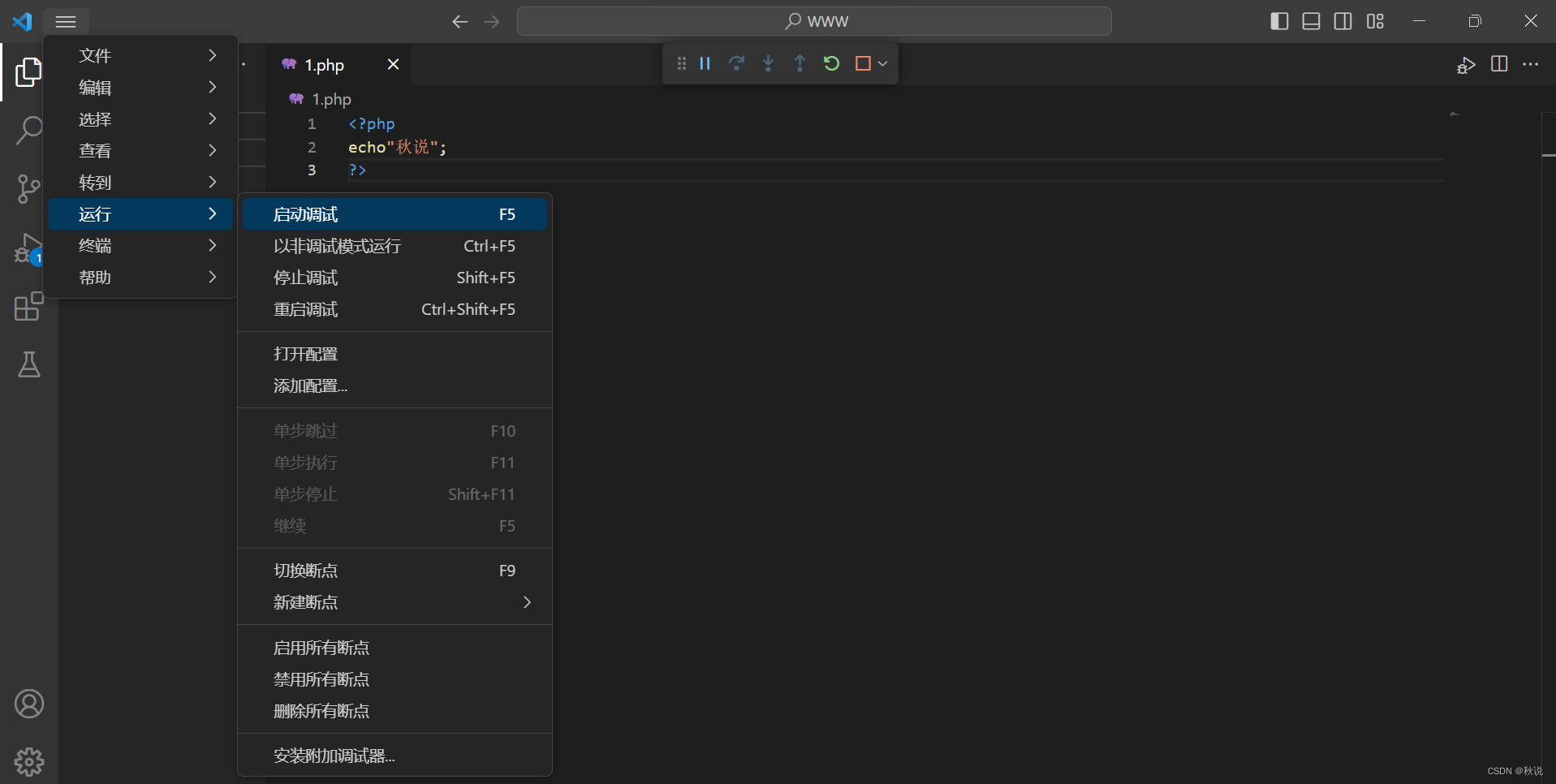This screenshot has height=784, width=1556.
Task: Choose 启动调试 from the run menu
Action: (394, 214)
